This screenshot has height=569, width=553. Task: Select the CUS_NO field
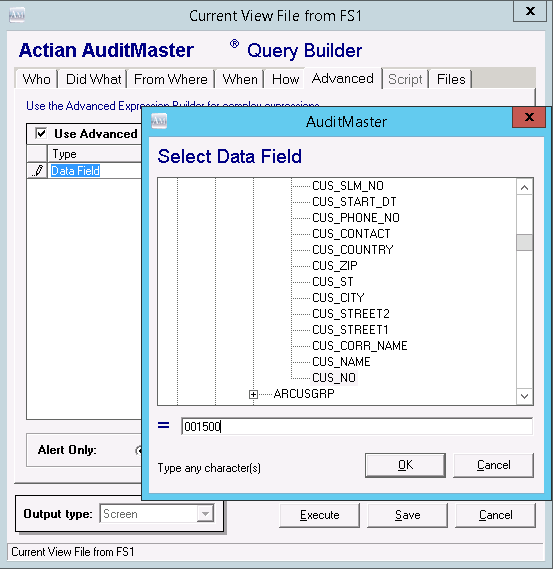pos(334,378)
